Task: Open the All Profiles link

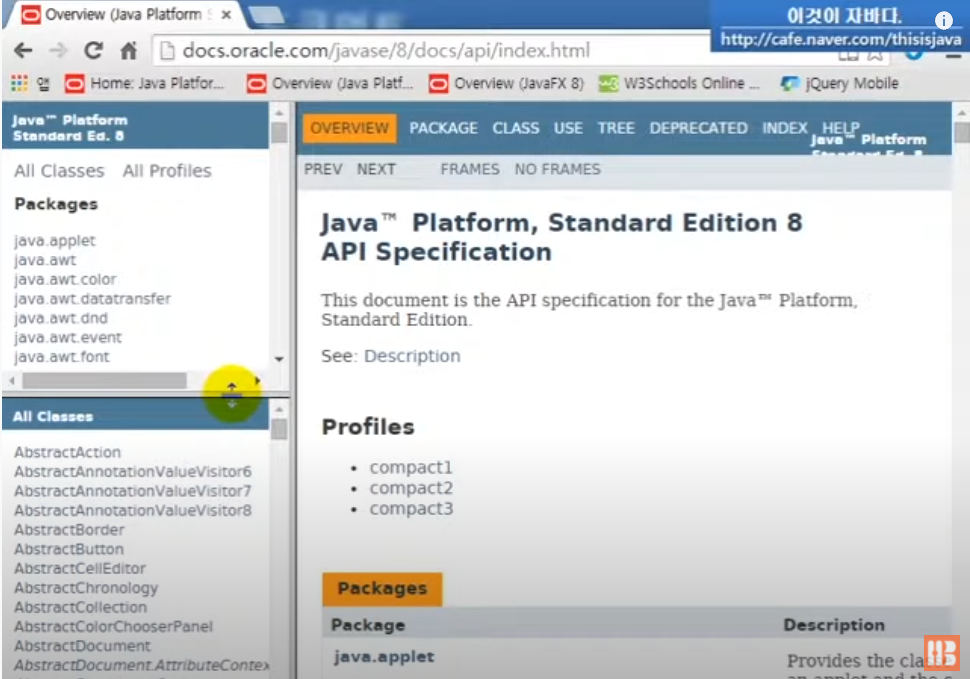Action: click(167, 171)
